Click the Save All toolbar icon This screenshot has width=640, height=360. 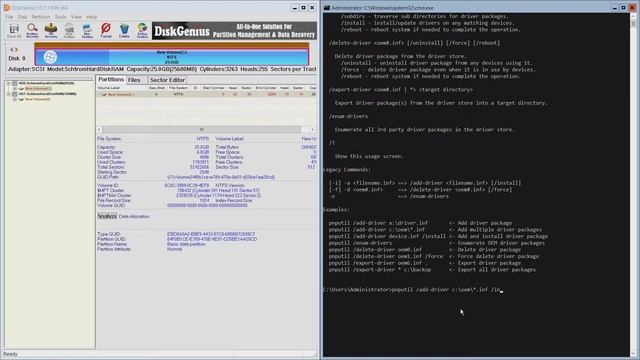coord(14,31)
